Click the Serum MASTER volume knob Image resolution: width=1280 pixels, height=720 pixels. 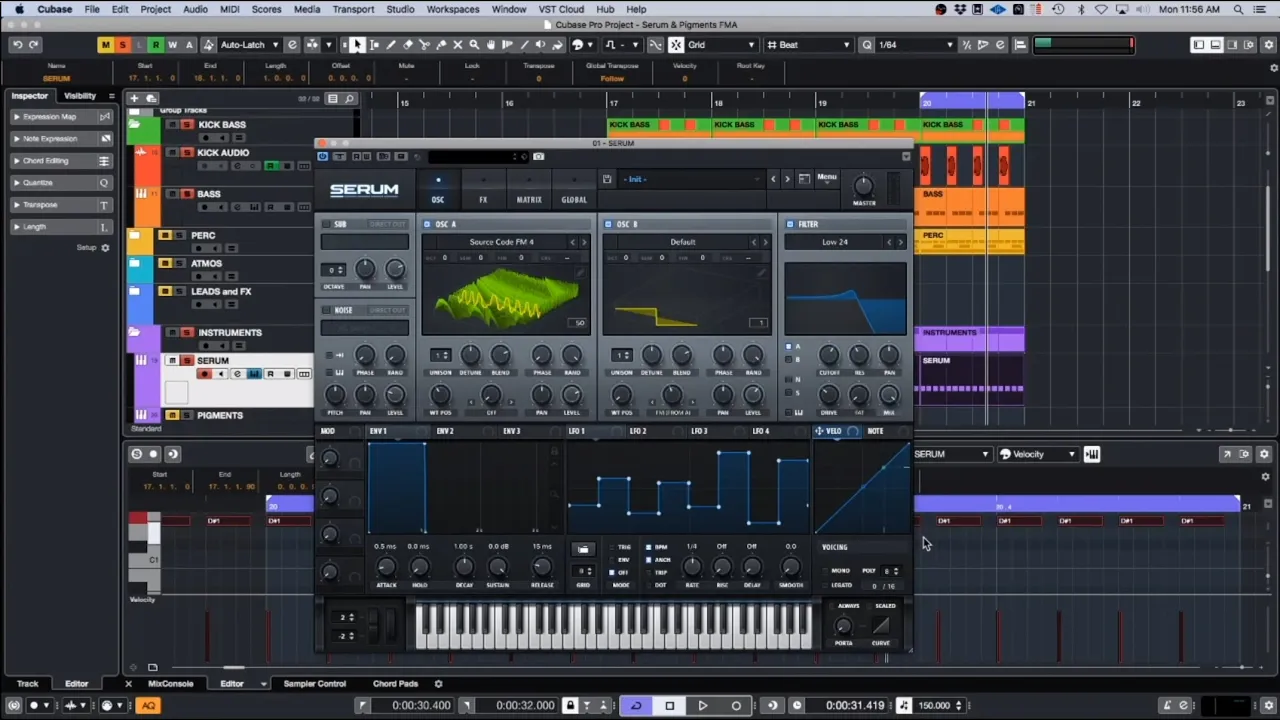[x=864, y=186]
